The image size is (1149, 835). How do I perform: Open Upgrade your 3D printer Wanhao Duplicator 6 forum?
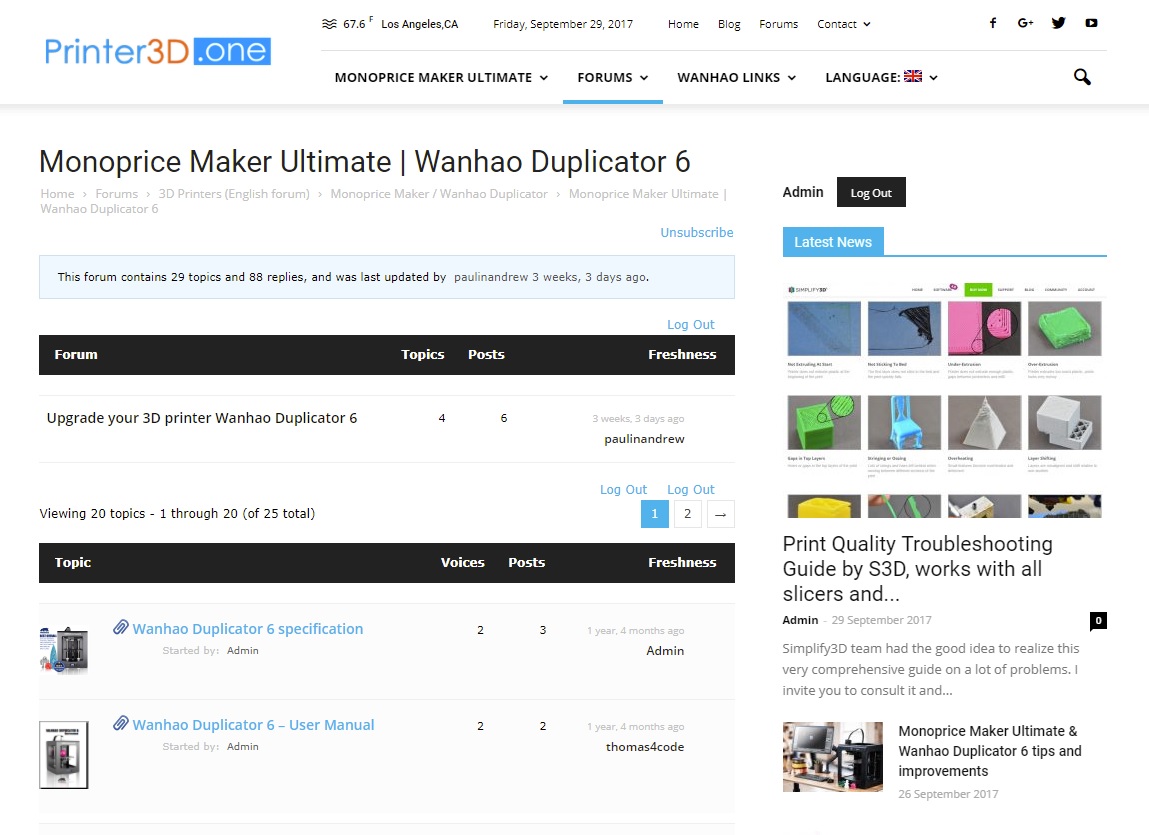[202, 418]
